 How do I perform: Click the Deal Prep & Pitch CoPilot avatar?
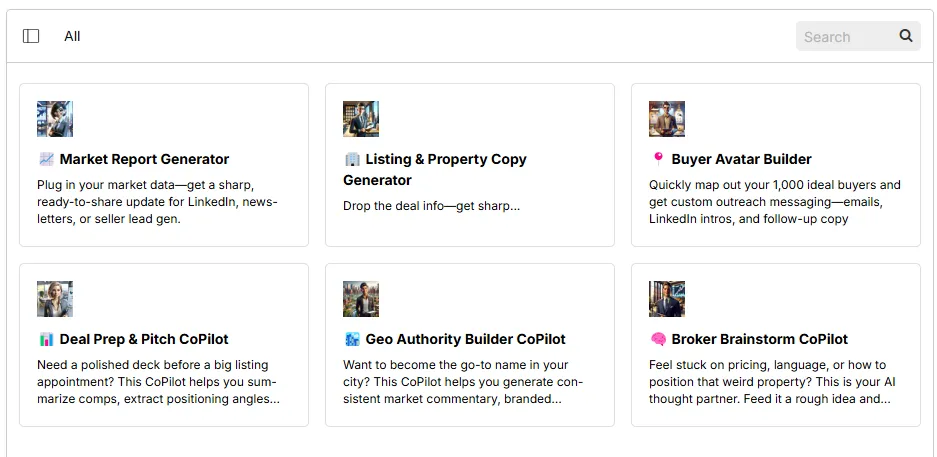click(55, 299)
